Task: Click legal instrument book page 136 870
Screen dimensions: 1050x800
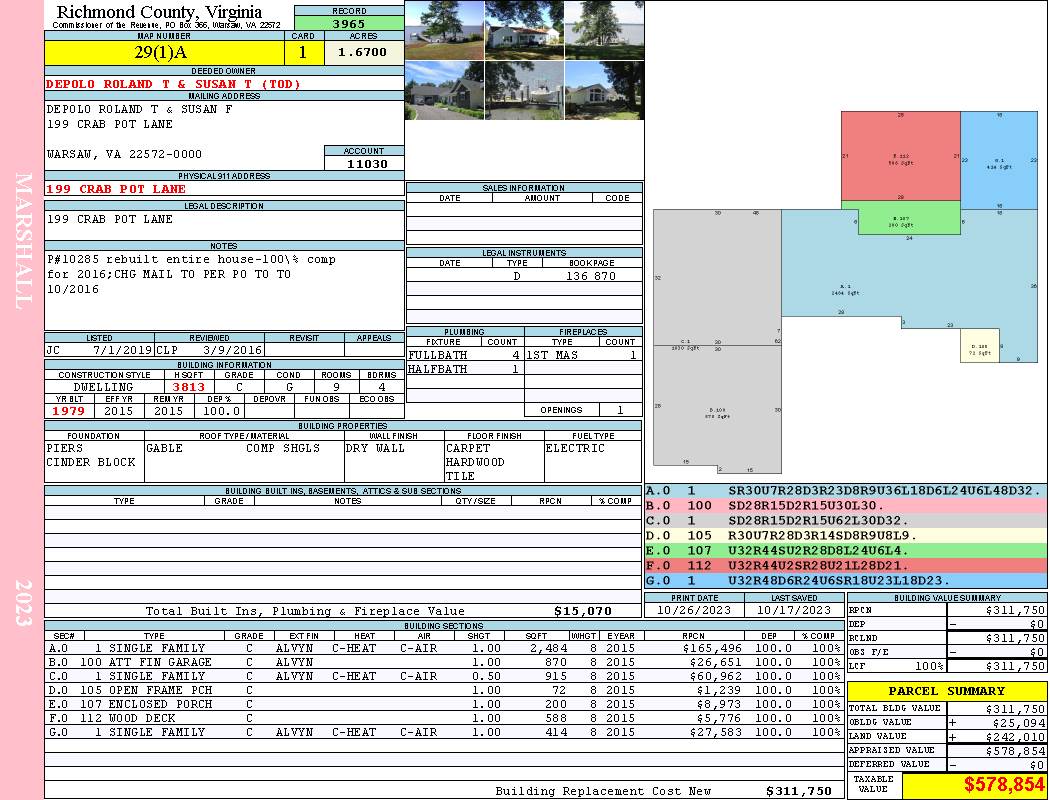Action: click(x=591, y=276)
